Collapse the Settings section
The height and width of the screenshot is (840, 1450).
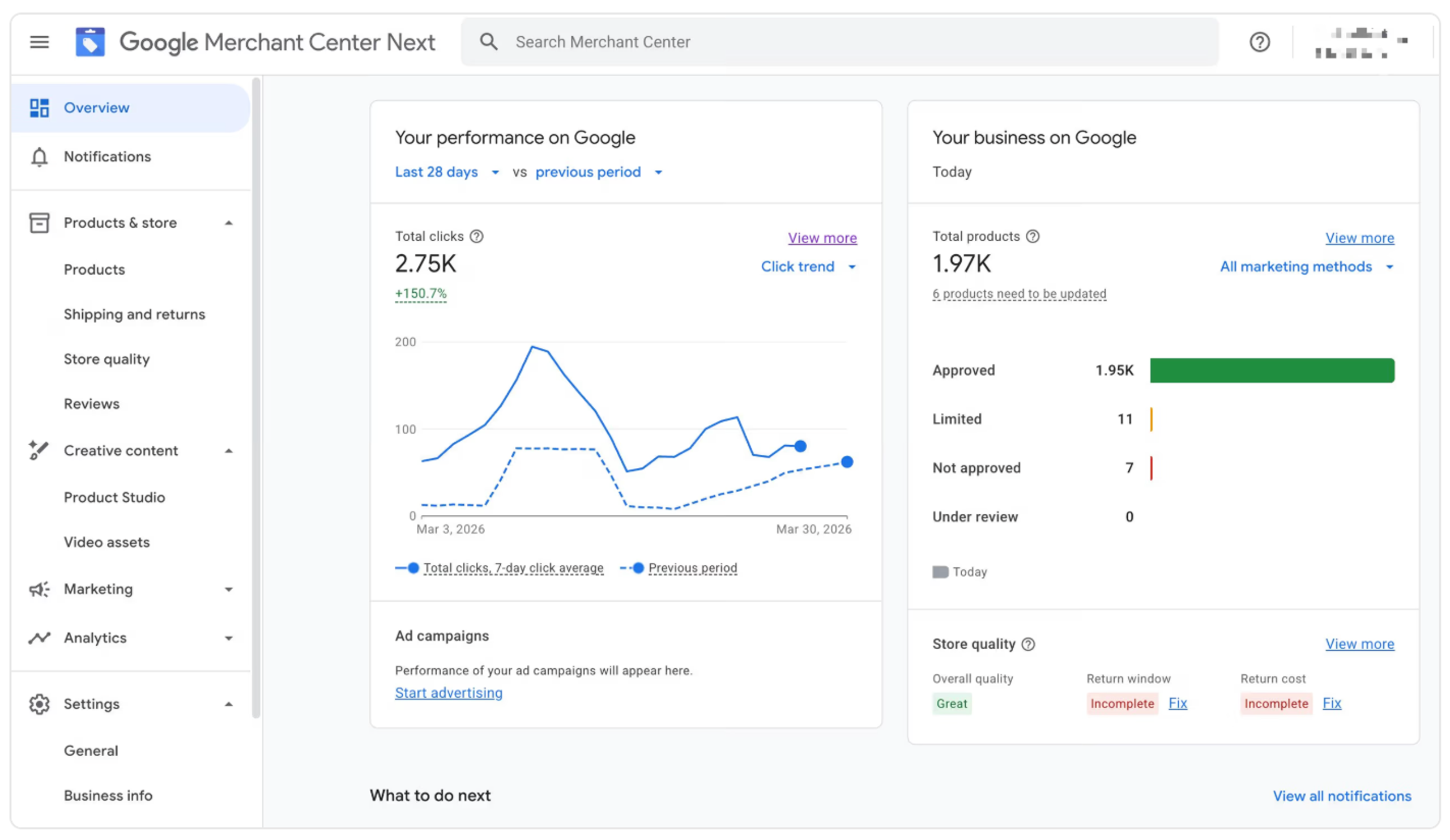tap(229, 703)
